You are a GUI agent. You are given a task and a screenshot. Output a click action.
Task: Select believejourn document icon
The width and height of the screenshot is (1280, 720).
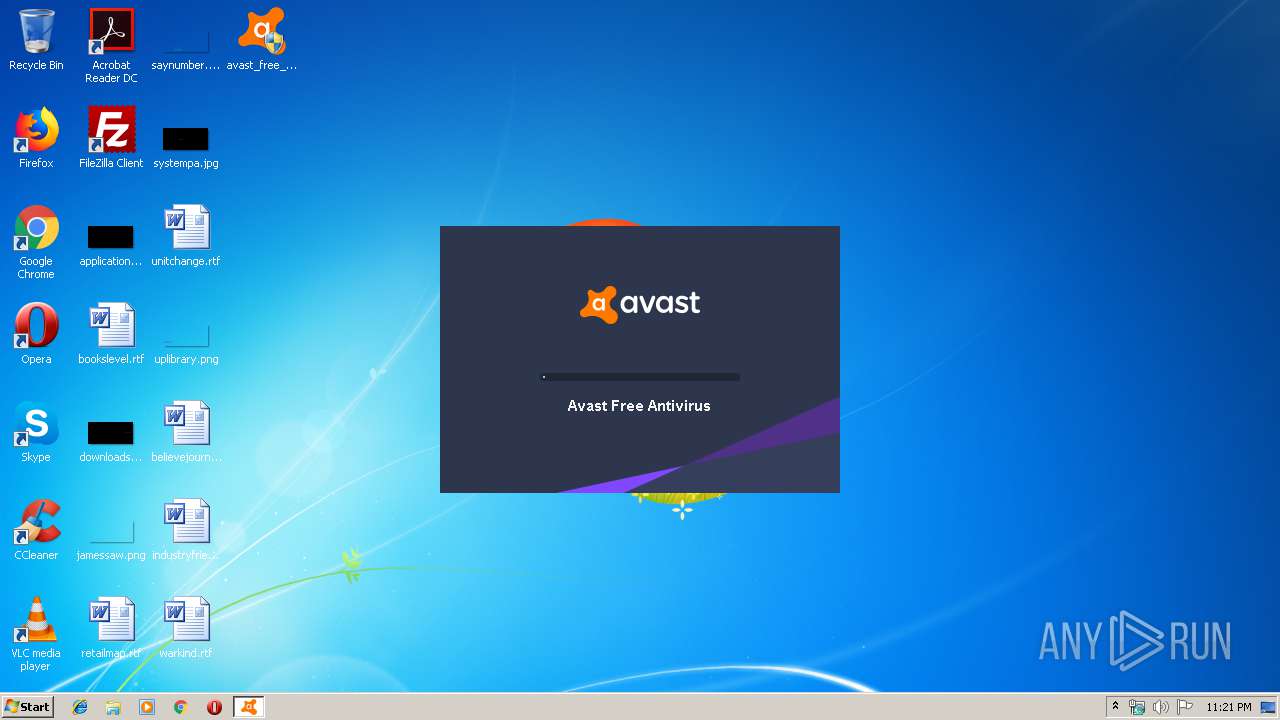186,432
